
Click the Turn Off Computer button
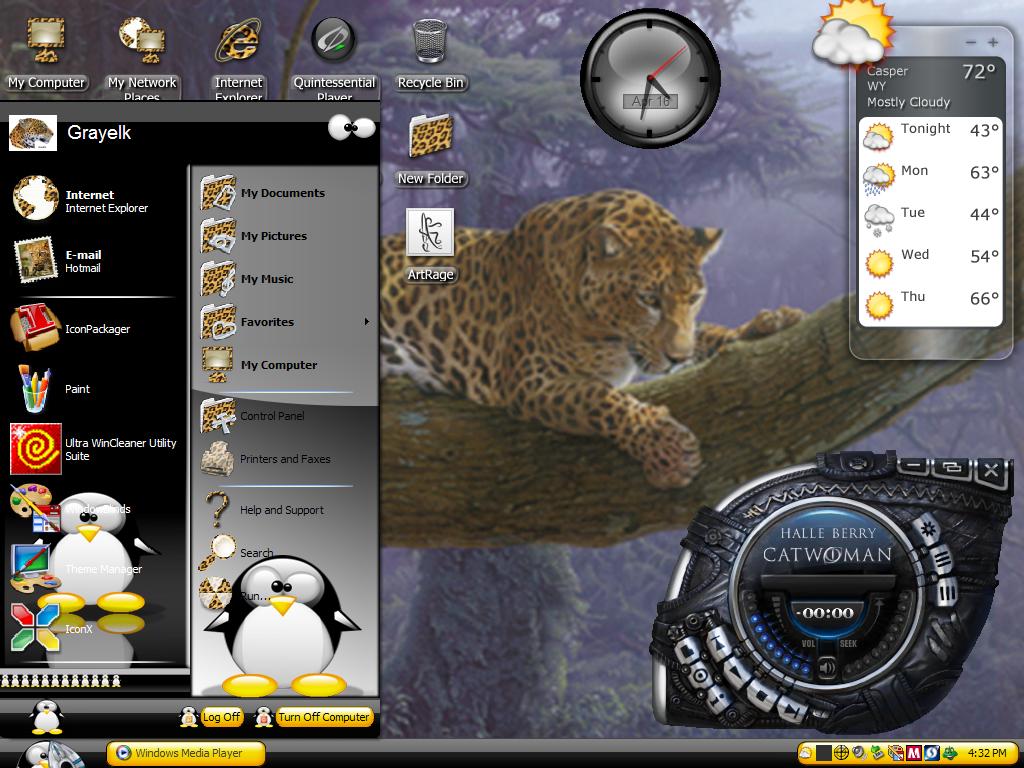point(325,716)
